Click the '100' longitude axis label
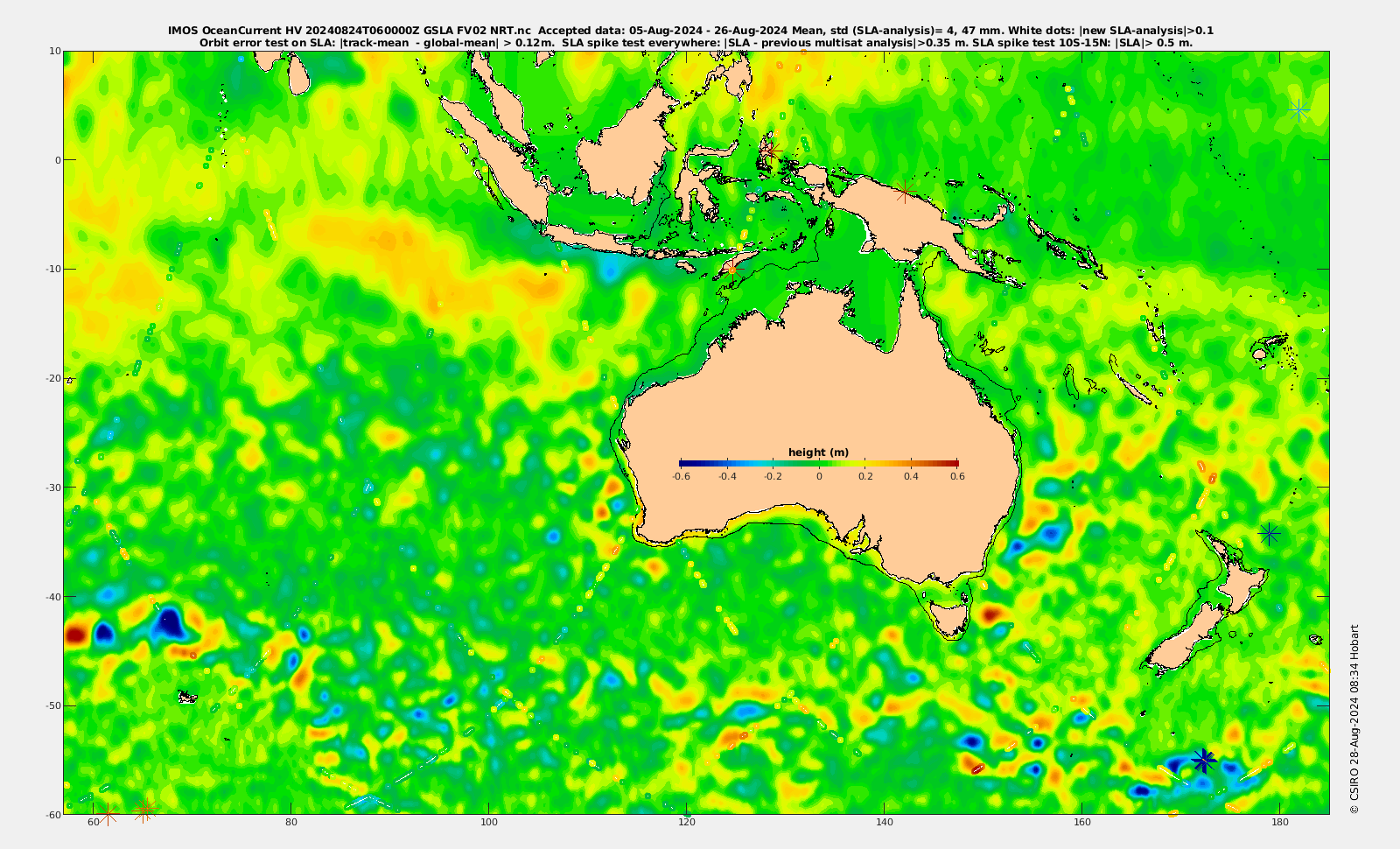1400x849 pixels. [490, 823]
